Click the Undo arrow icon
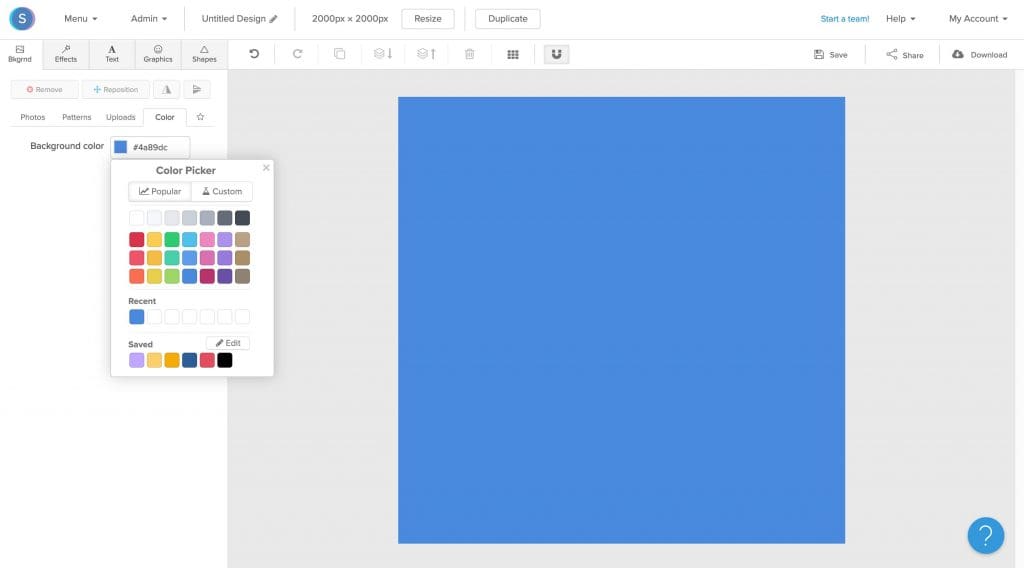The image size is (1024, 568). 254,54
